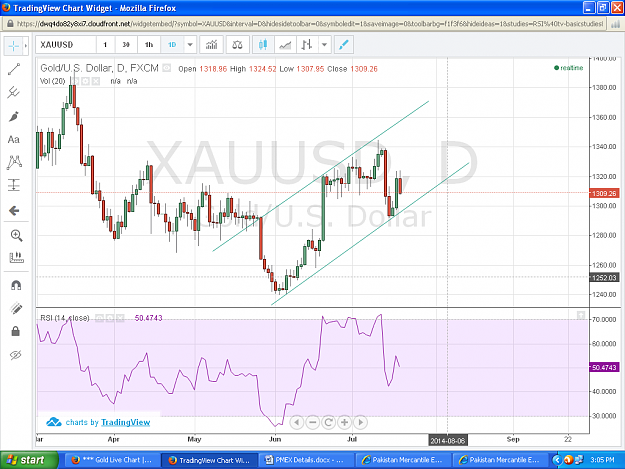Select the trend line drawing tool
The width and height of the screenshot is (625, 469).
pos(14,69)
